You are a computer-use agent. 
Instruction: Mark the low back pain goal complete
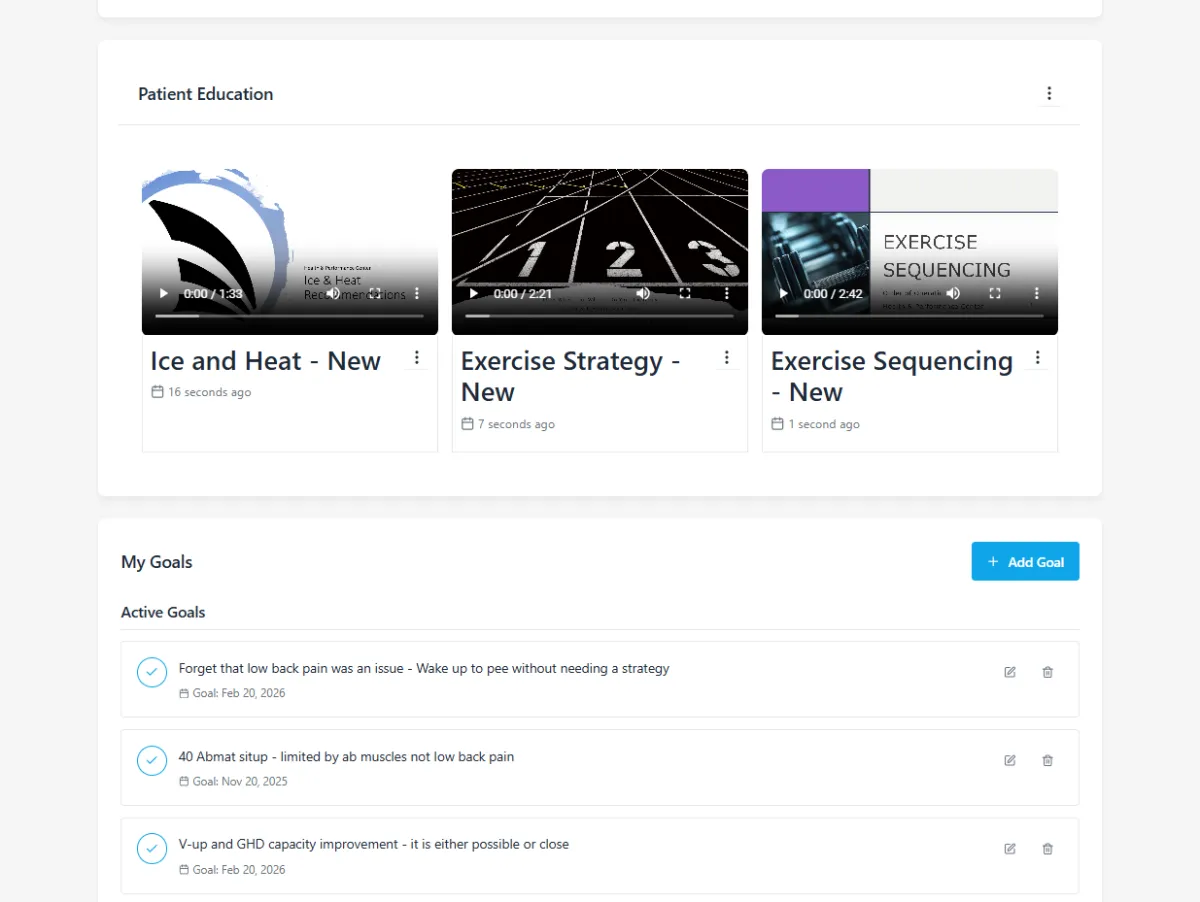tap(152, 673)
